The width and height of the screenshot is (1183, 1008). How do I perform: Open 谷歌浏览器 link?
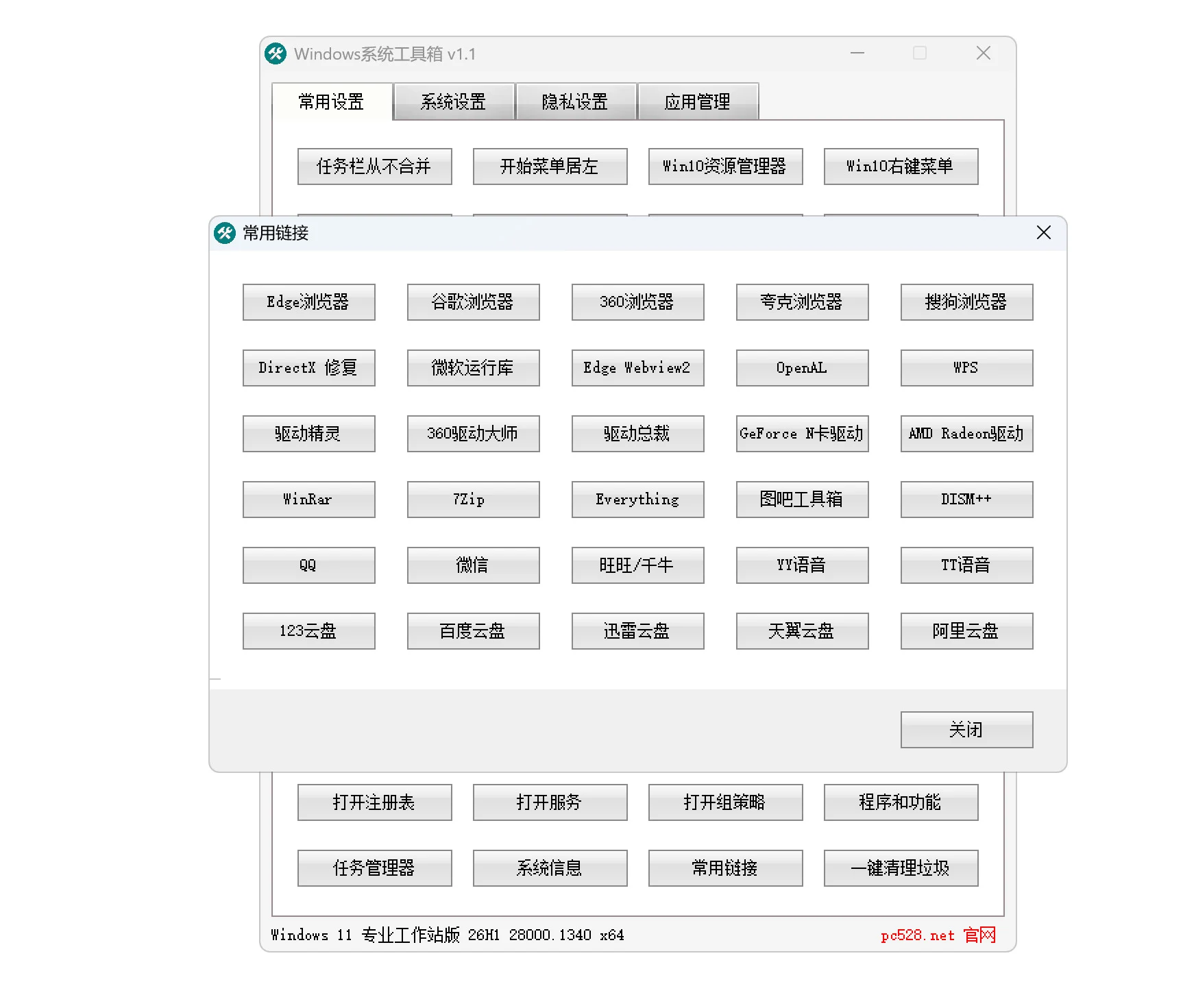(x=473, y=302)
